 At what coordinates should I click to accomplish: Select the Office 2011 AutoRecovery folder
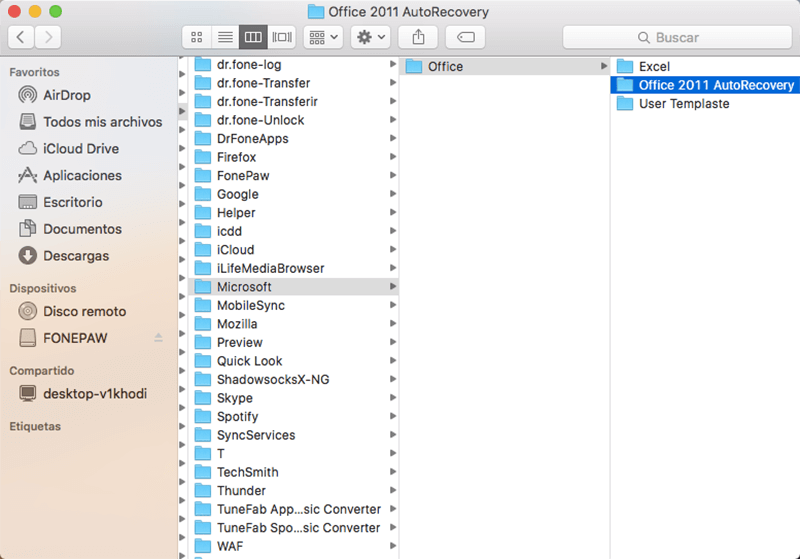tap(705, 85)
